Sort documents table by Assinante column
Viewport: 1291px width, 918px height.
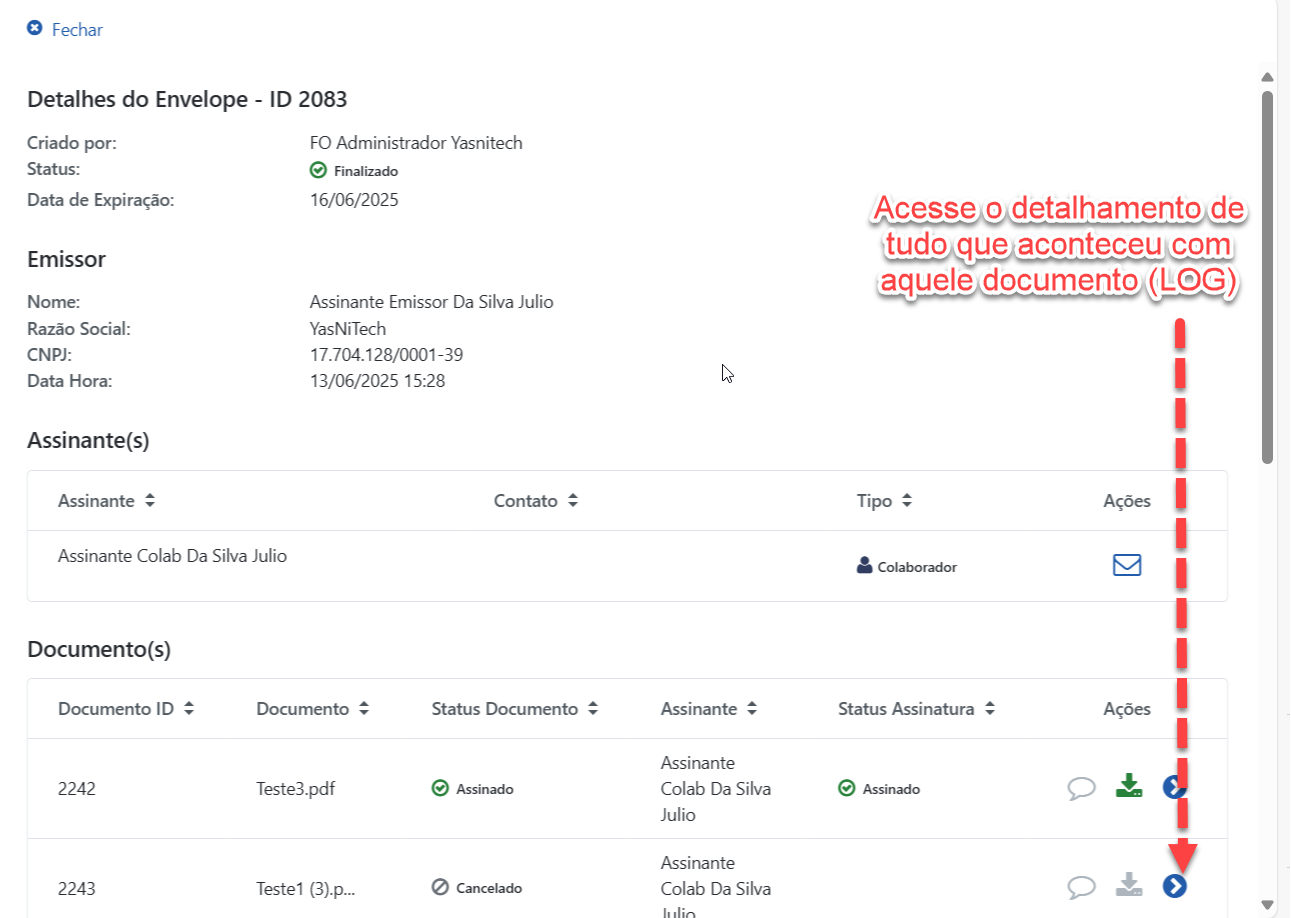click(x=709, y=709)
